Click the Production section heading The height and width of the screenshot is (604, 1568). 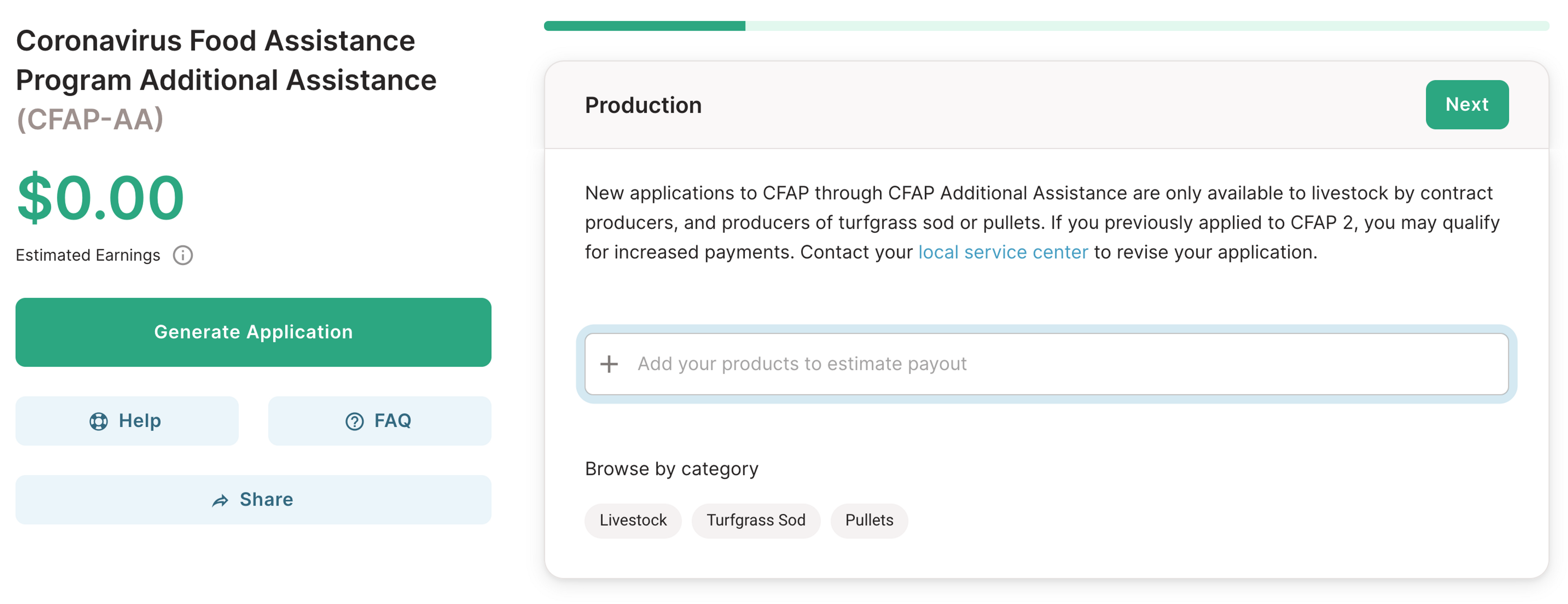coord(643,105)
